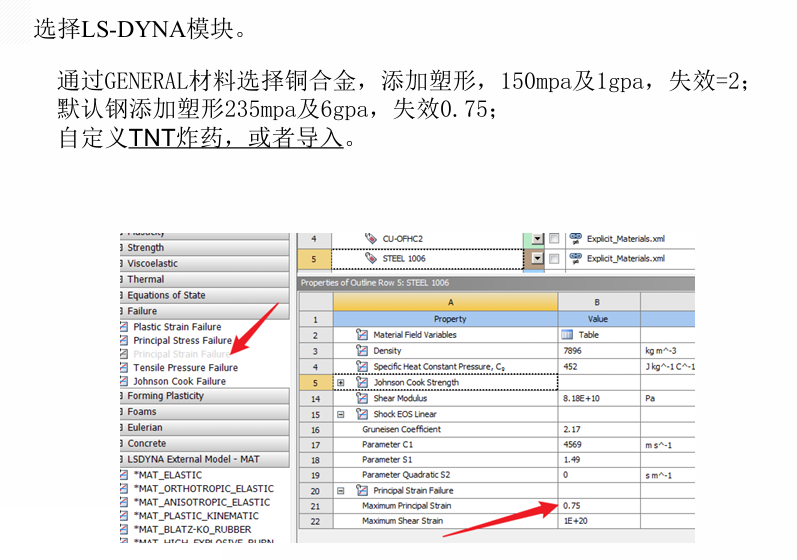
Task: Click the *MAT_BLATZ-KO_RUBBER model icon
Action: (x=124, y=530)
